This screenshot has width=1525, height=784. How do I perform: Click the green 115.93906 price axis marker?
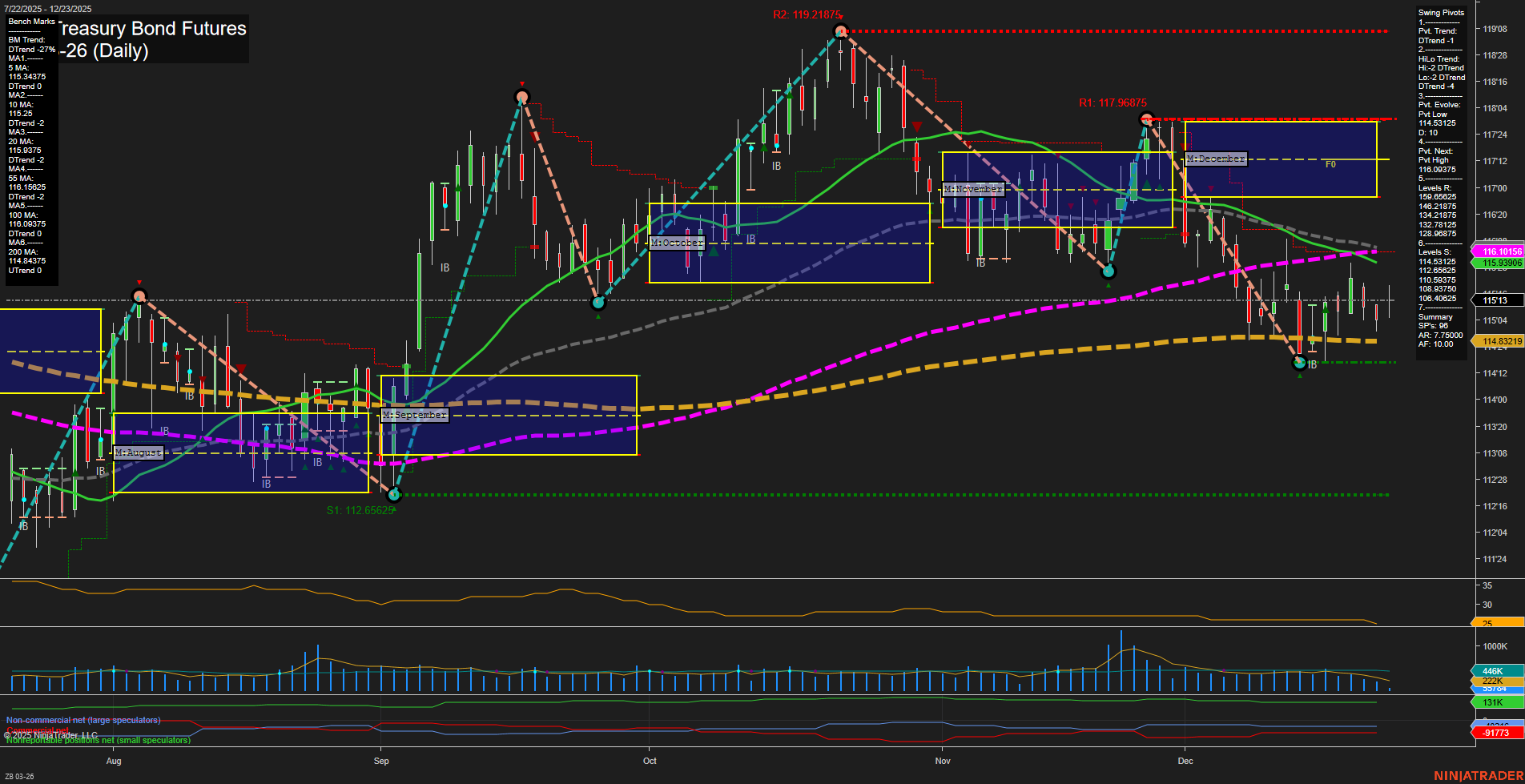(x=1496, y=263)
